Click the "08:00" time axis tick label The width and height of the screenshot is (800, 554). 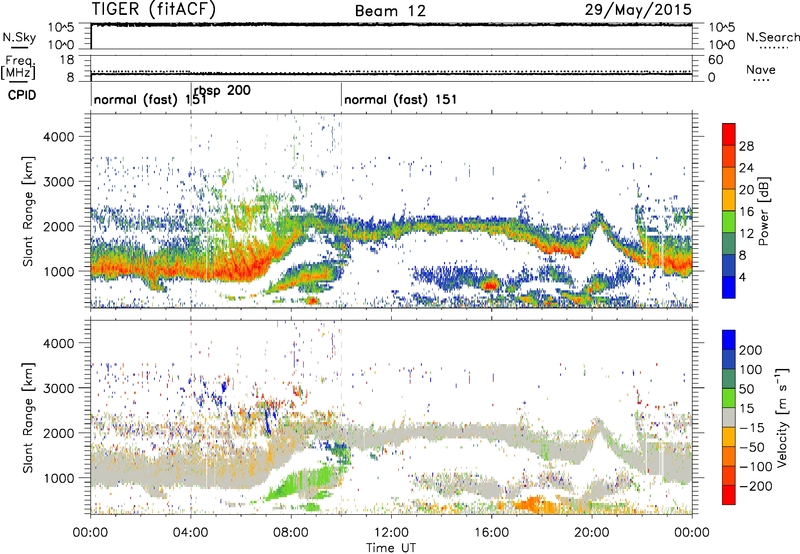(x=291, y=533)
